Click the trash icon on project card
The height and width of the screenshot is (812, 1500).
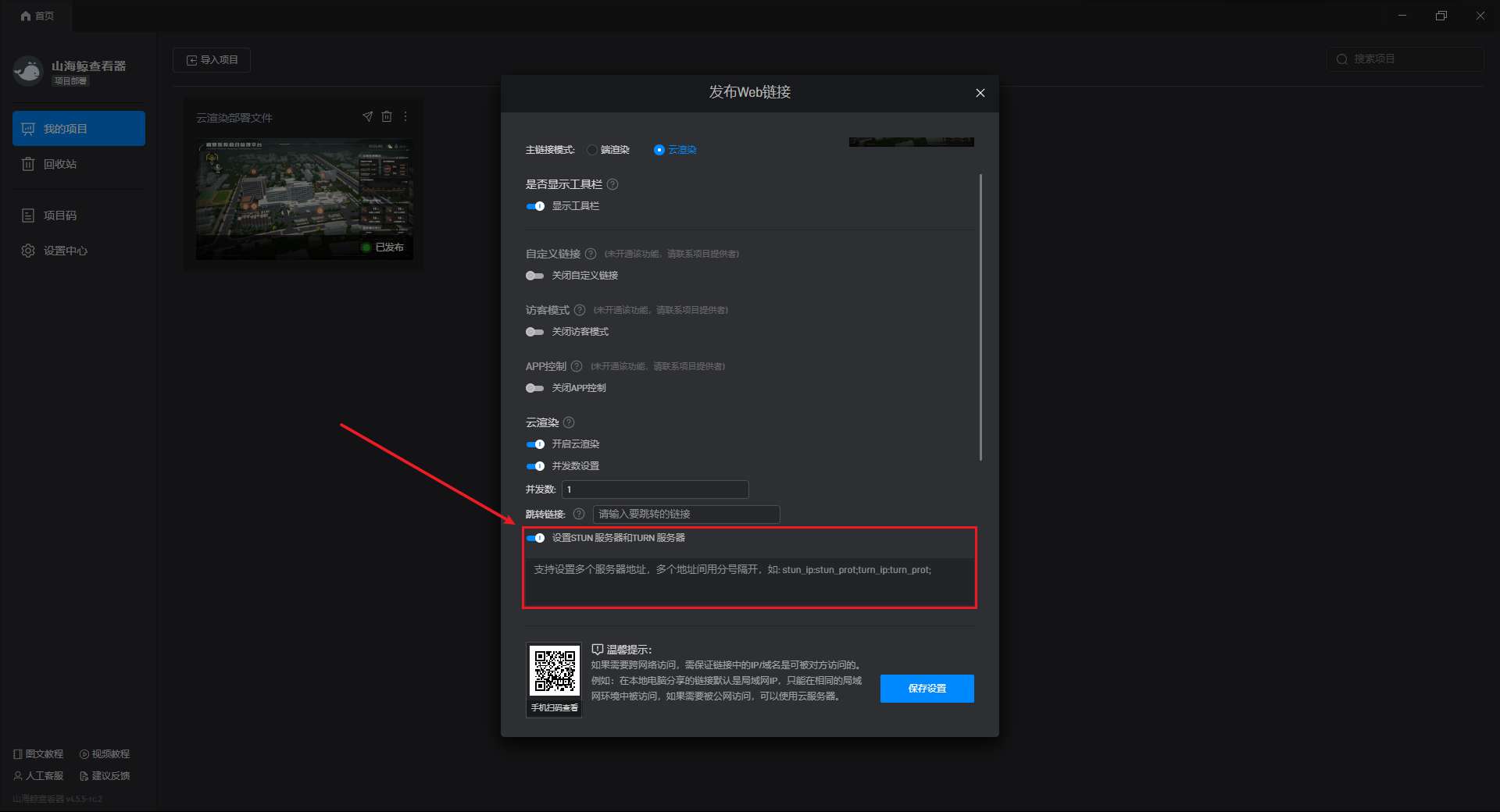pyautogui.click(x=387, y=116)
